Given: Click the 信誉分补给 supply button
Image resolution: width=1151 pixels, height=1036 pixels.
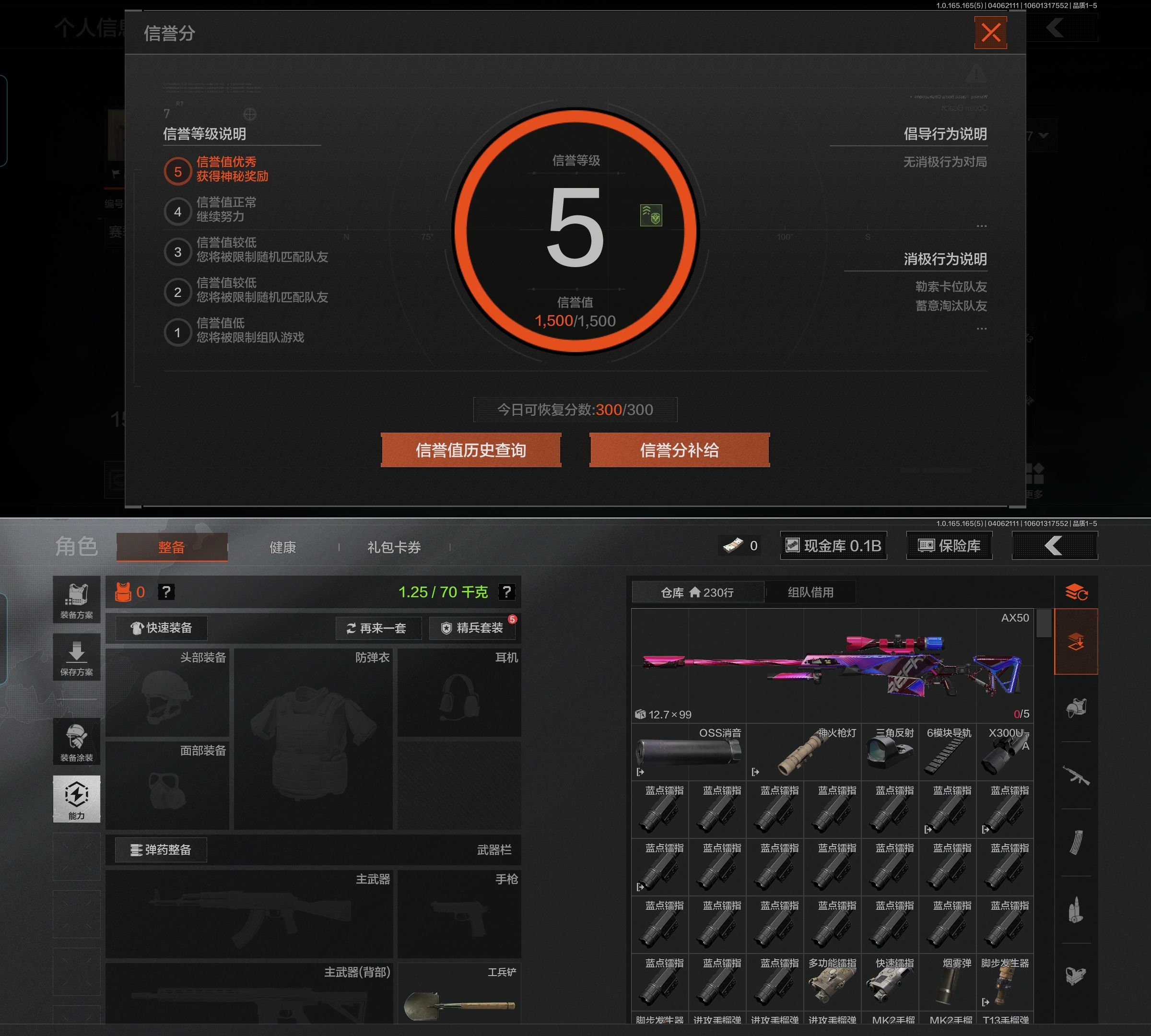Looking at the screenshot, I should [x=679, y=450].
